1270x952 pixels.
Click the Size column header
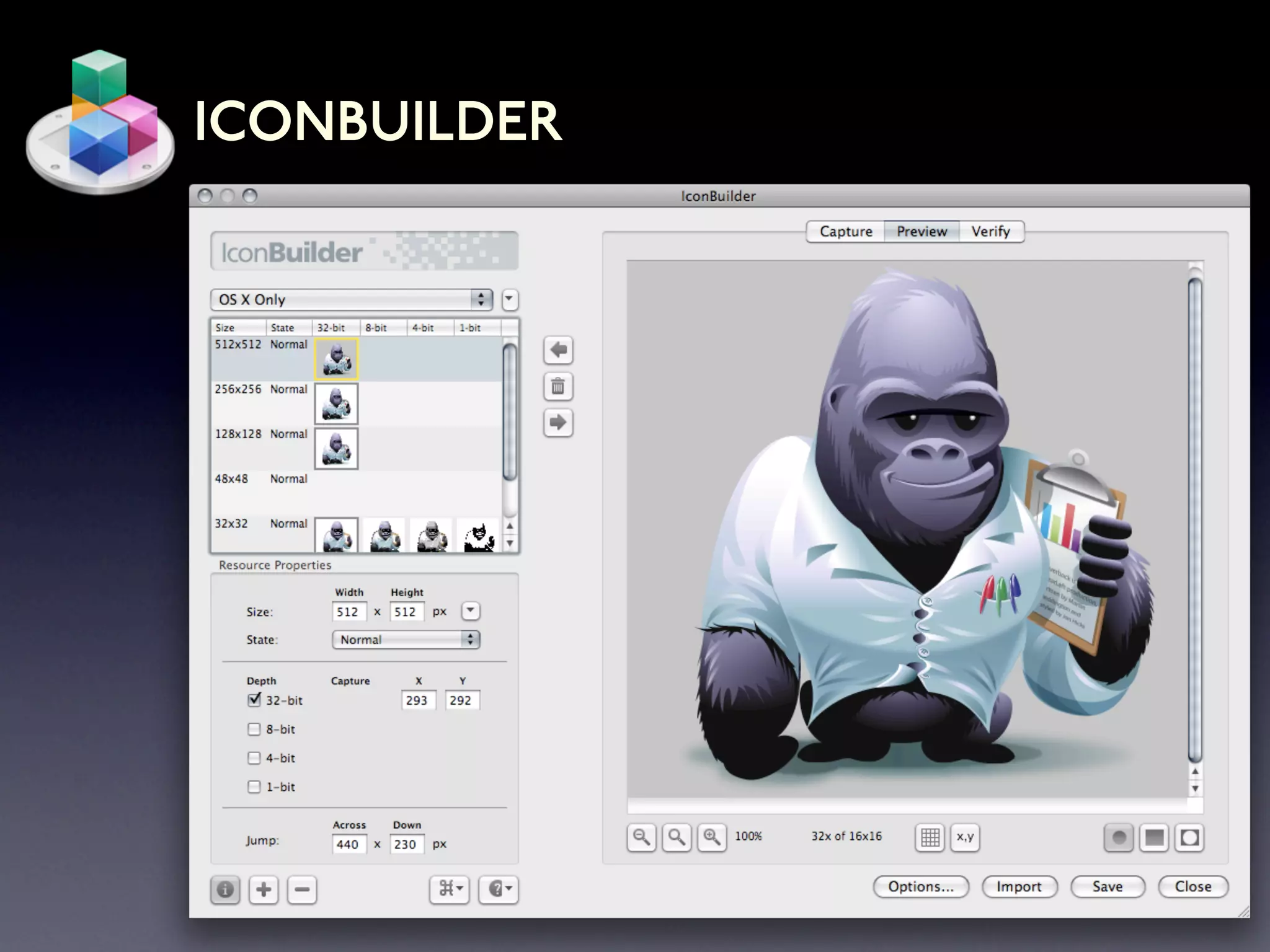(x=239, y=328)
